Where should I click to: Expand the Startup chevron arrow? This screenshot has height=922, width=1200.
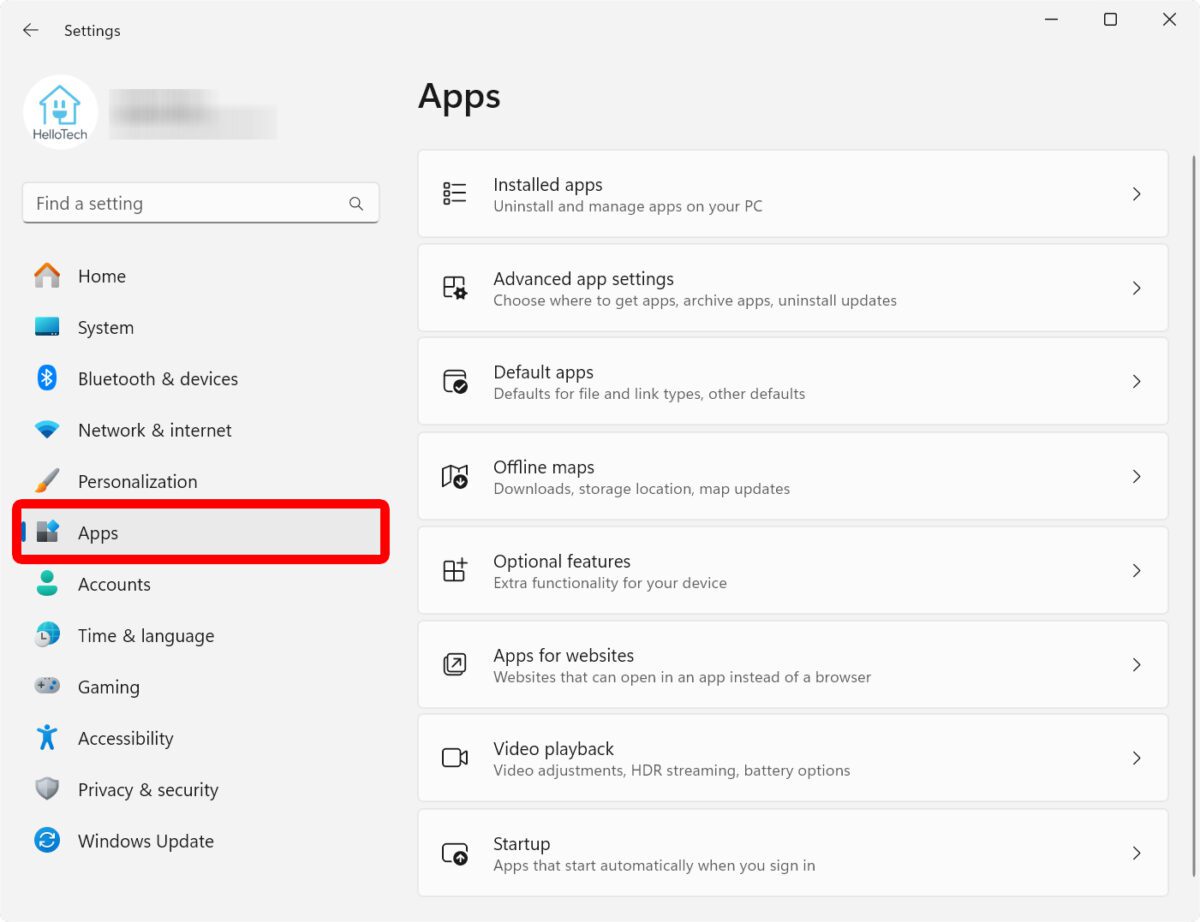coord(1136,853)
